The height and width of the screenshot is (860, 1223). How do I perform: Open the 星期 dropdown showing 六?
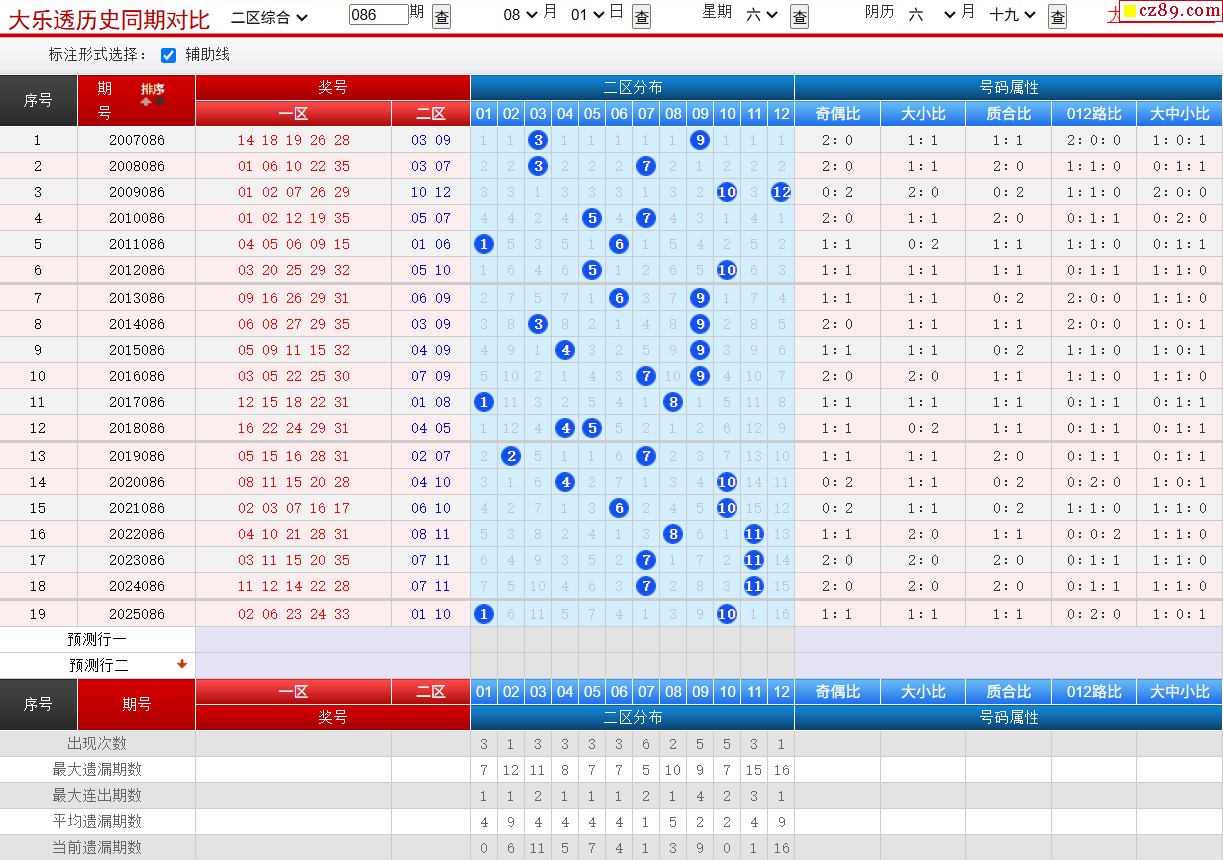click(762, 14)
